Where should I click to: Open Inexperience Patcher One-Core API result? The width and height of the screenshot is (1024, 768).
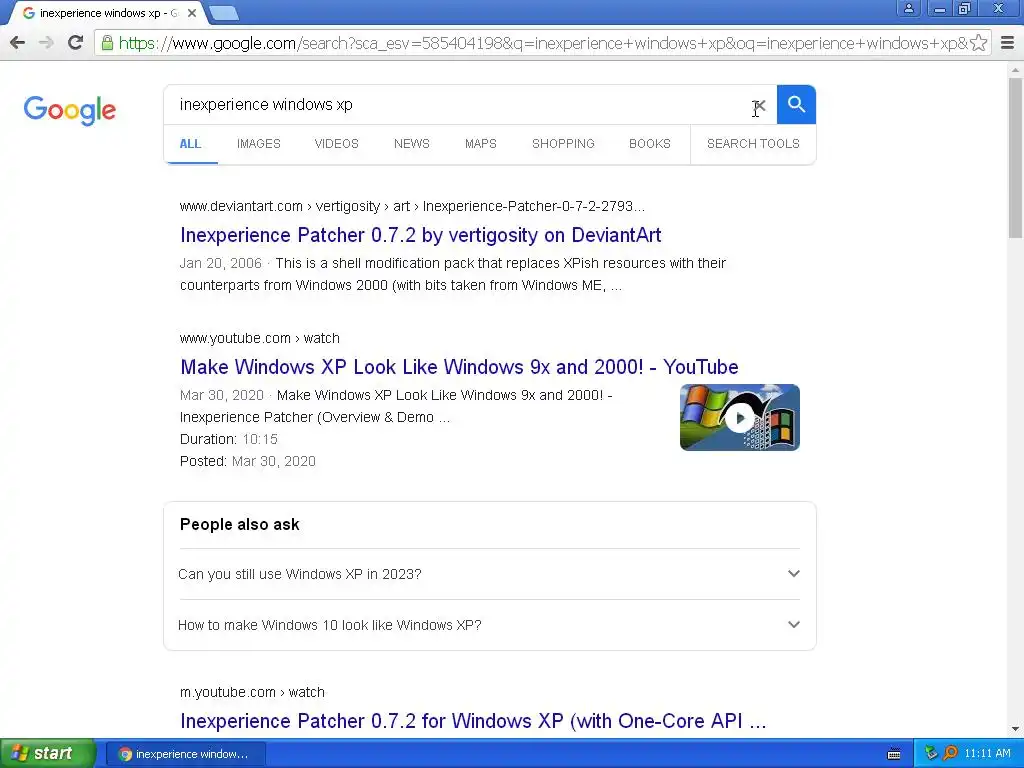(473, 721)
